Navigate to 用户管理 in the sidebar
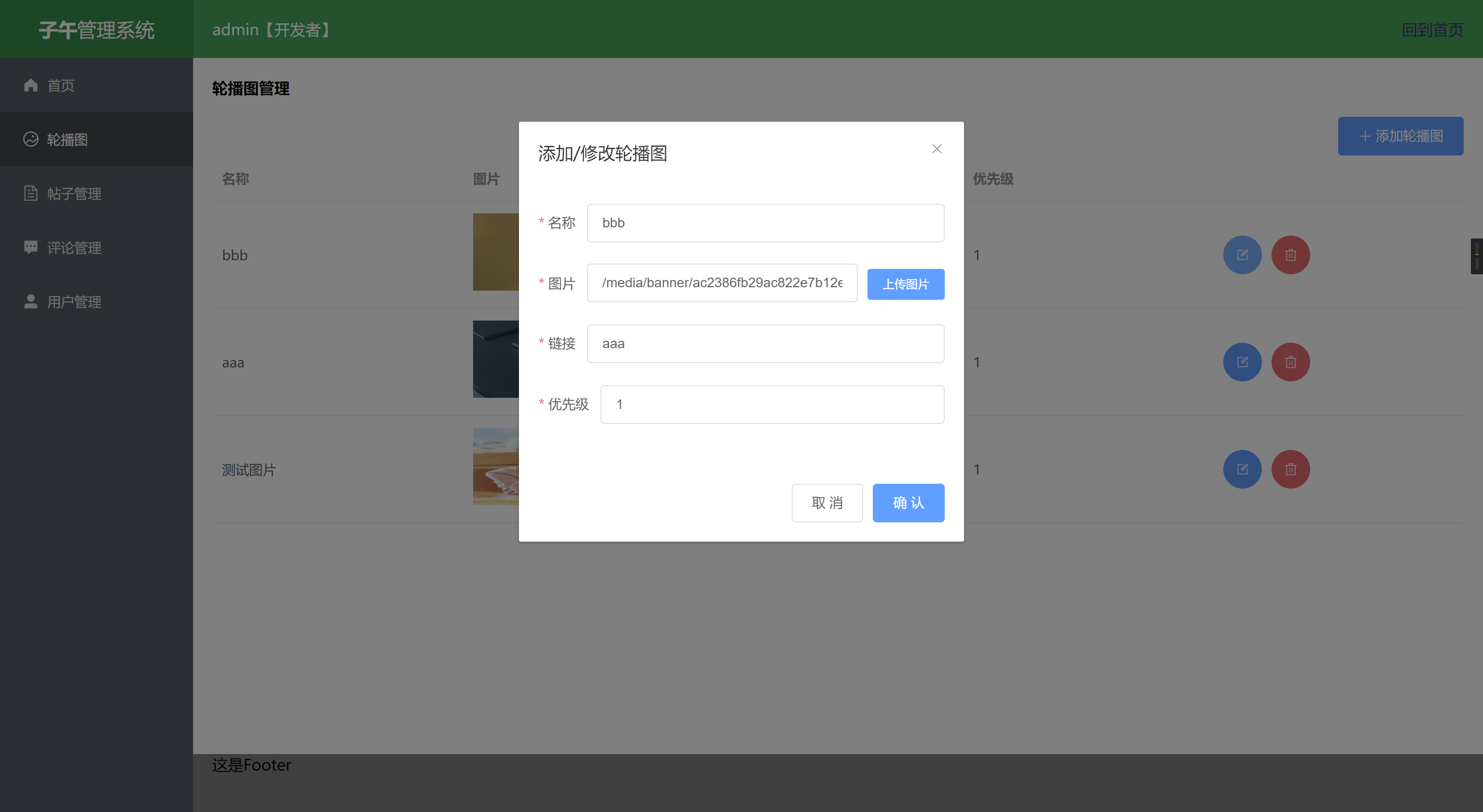1483x812 pixels. pos(74,302)
